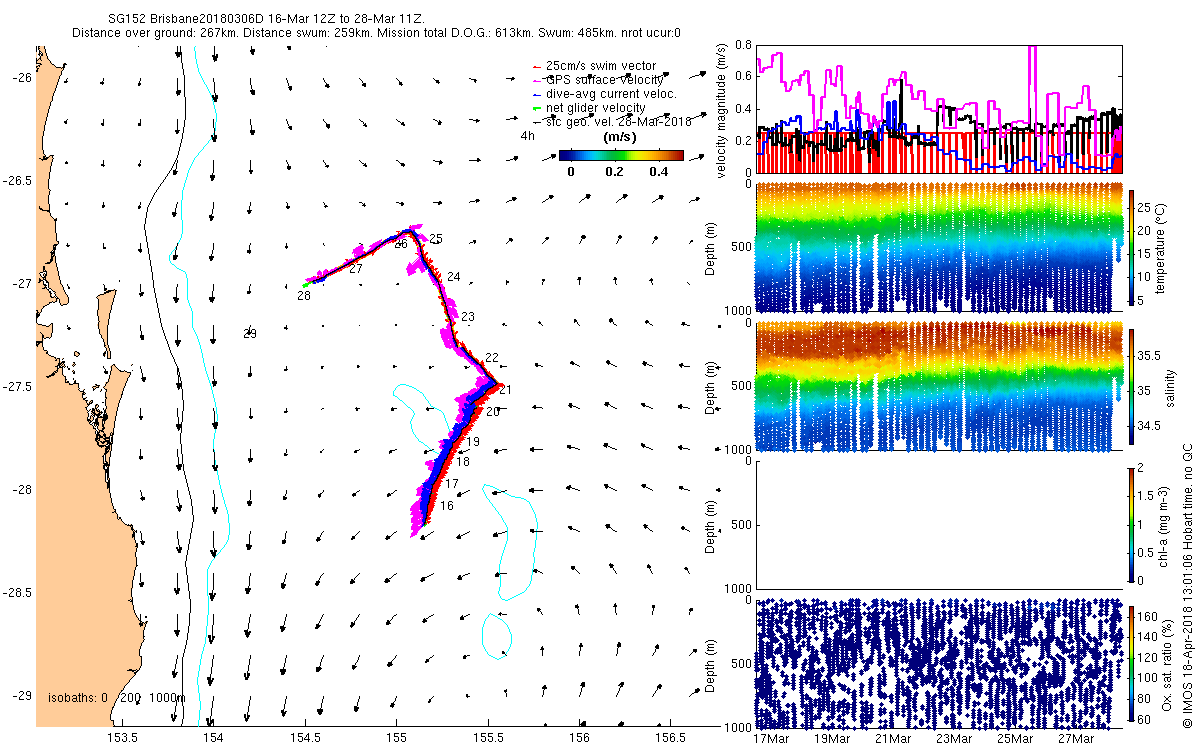Click the 155 longitude tick label
Image resolution: width=1200 pixels, height=750 pixels.
(396, 737)
